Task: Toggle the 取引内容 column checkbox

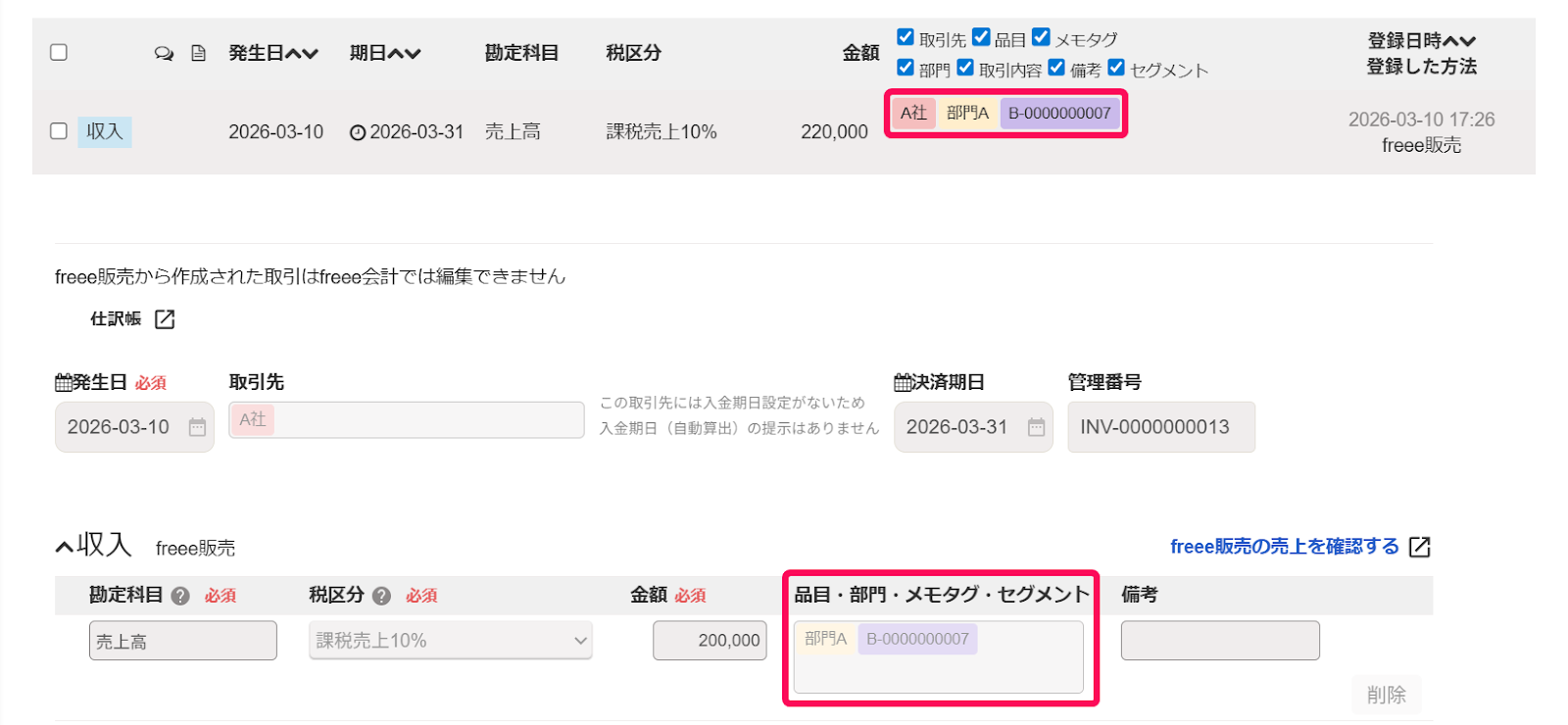Action: click(x=965, y=68)
